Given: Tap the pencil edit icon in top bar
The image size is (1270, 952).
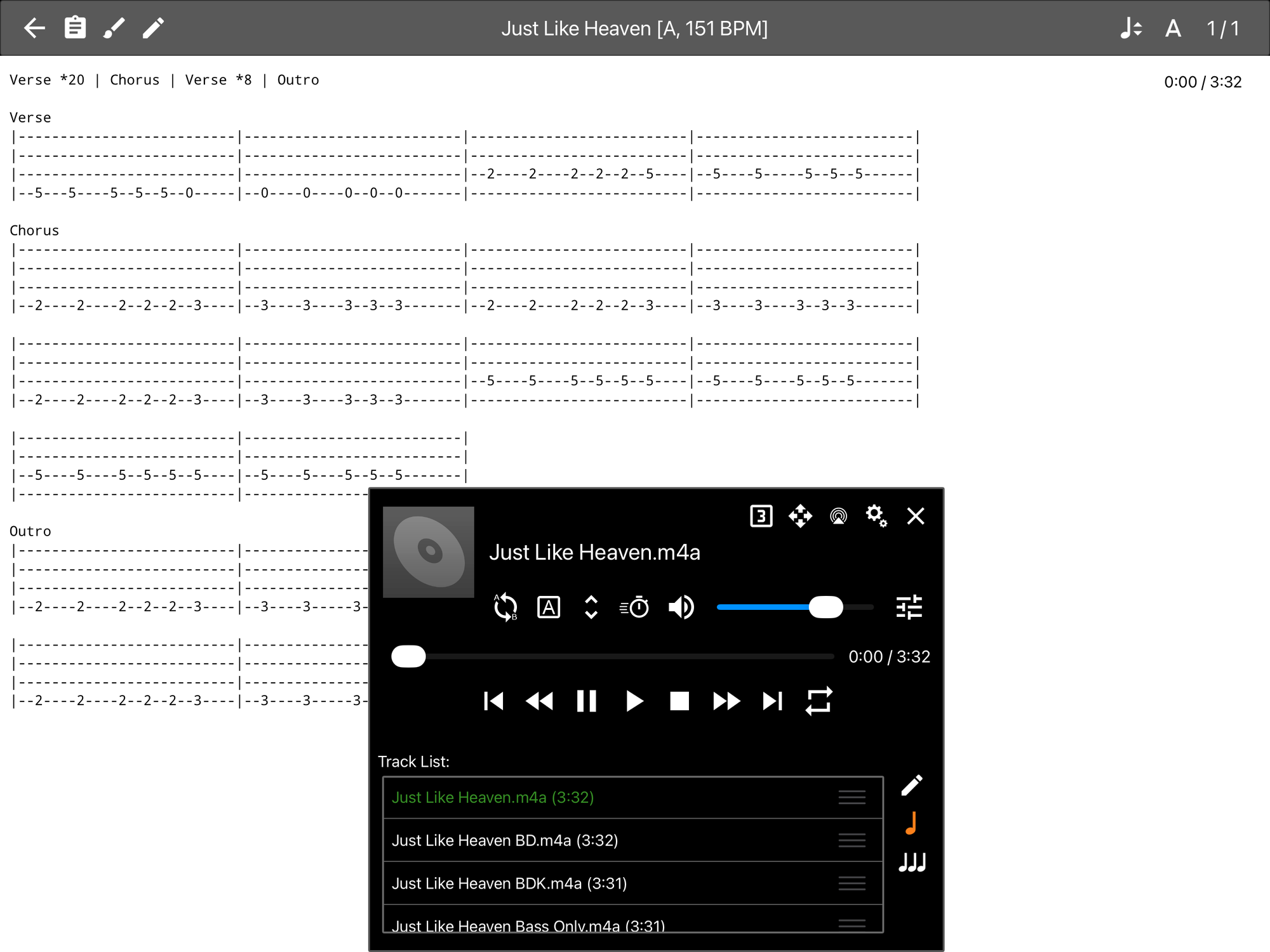Looking at the screenshot, I should pyautogui.click(x=153, y=28).
